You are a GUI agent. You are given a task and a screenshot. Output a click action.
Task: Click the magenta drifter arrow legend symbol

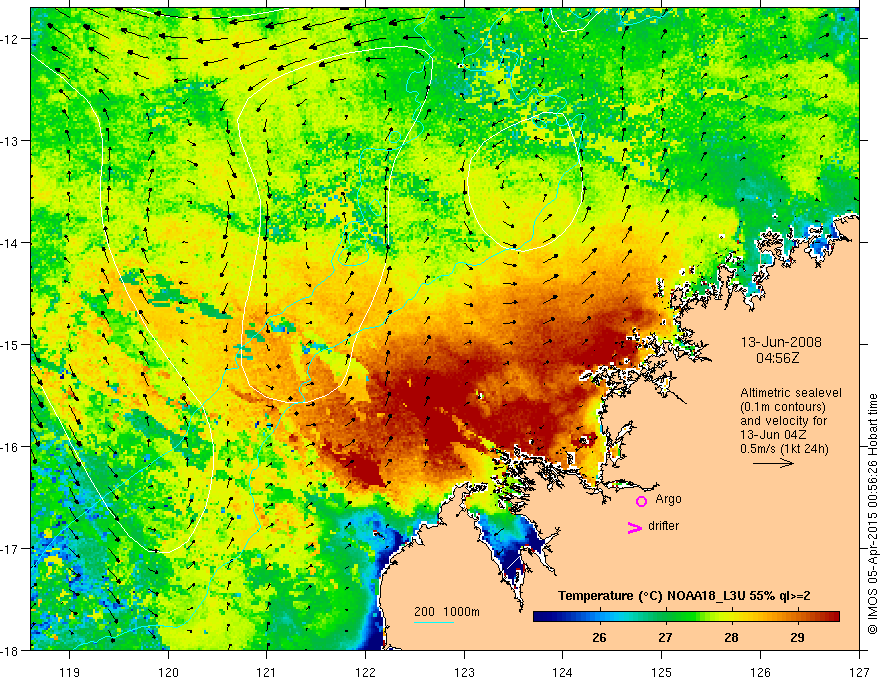click(635, 528)
